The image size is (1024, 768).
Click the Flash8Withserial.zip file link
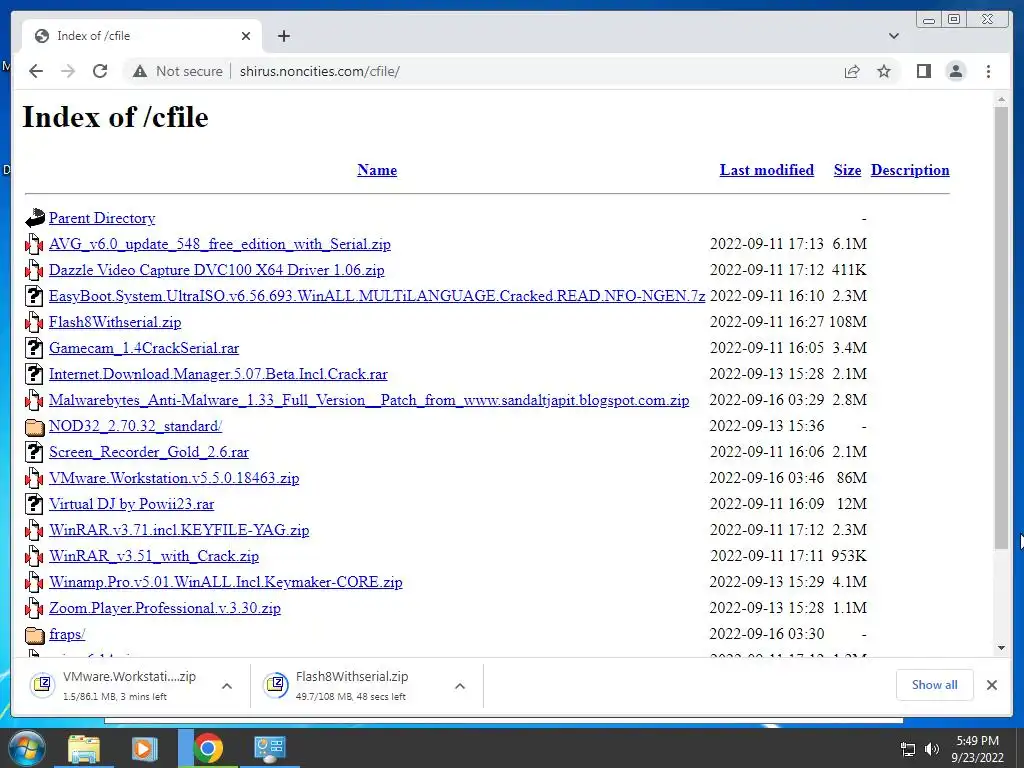coord(115,322)
